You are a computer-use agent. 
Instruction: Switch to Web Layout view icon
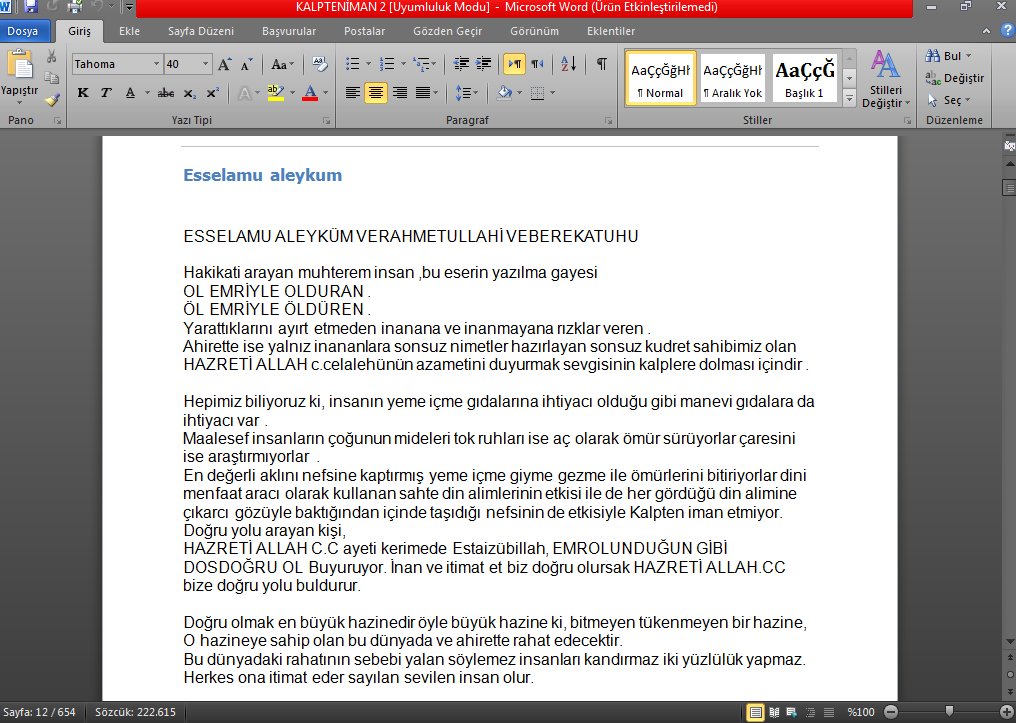[x=793, y=712]
